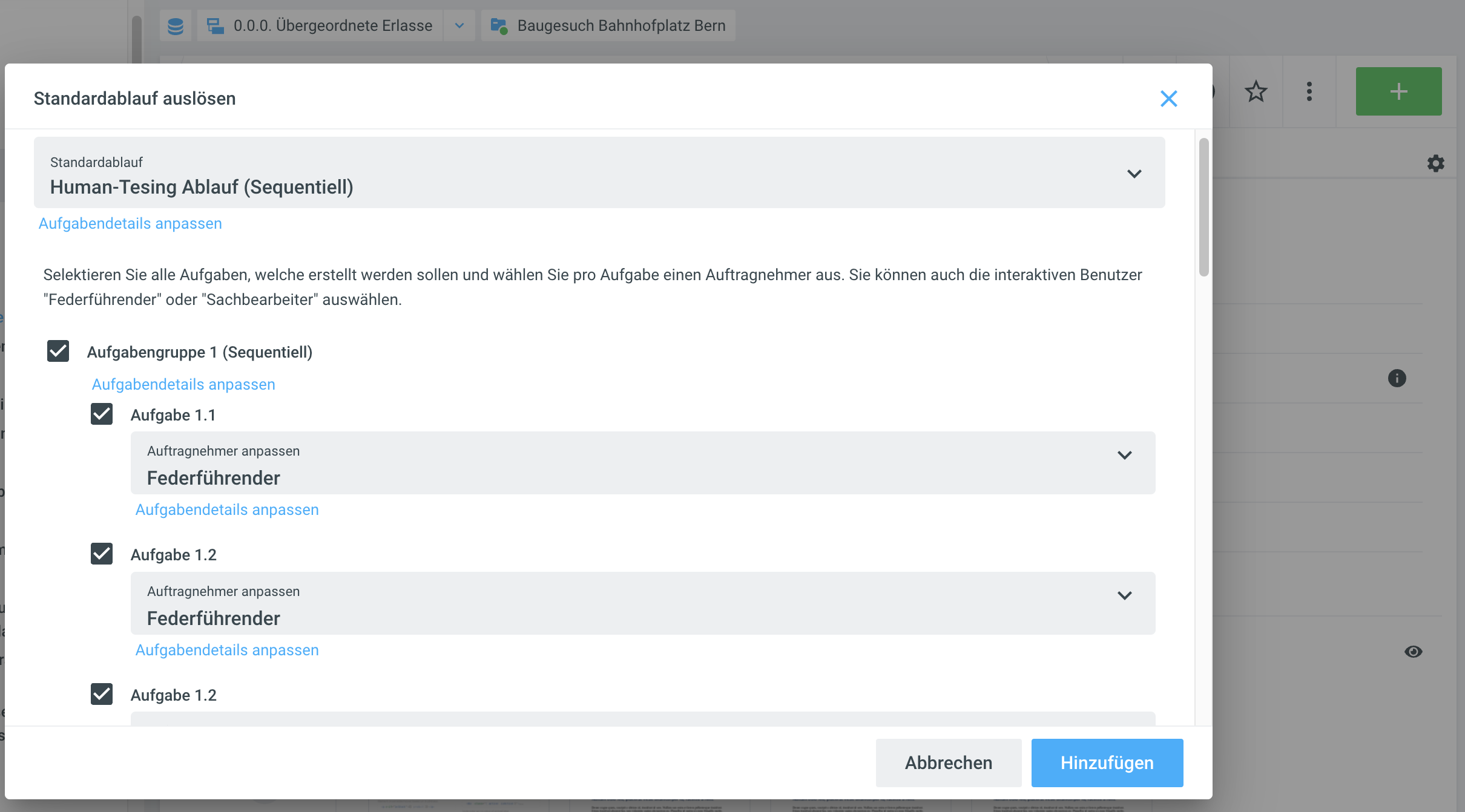Click the Hinzufügen button
Image resolution: width=1465 pixels, height=812 pixels.
(x=1107, y=763)
